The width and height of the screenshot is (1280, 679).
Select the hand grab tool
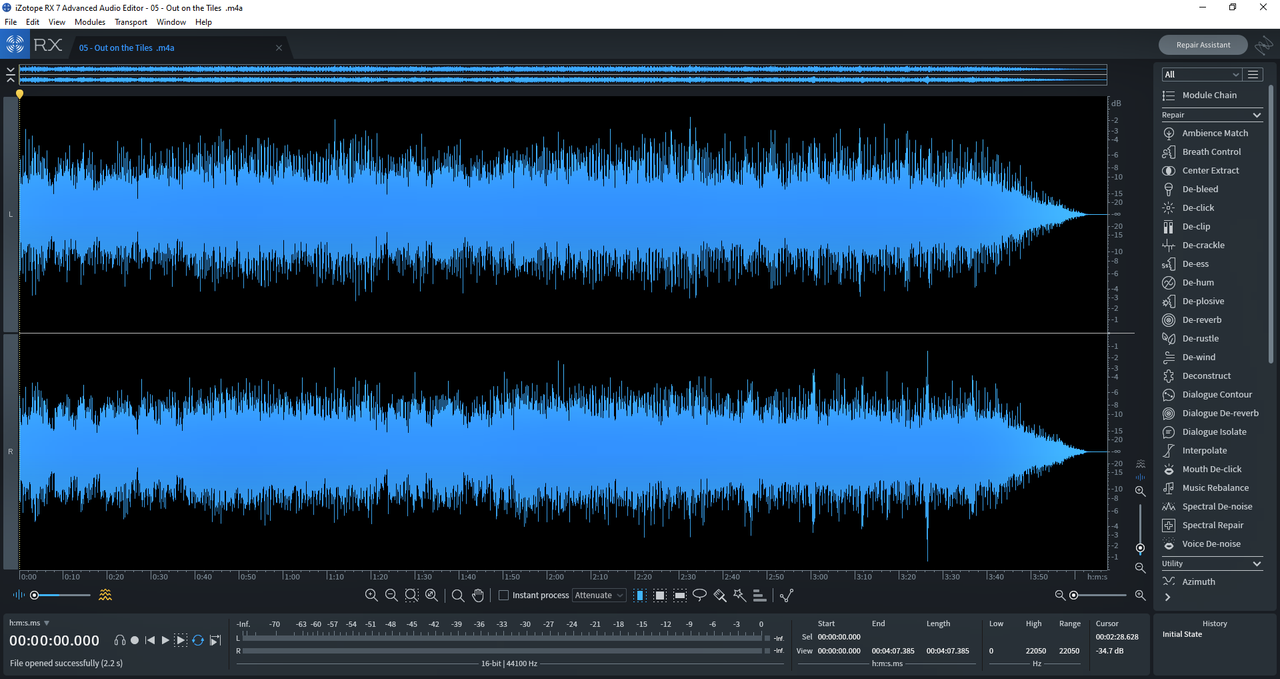(478, 595)
